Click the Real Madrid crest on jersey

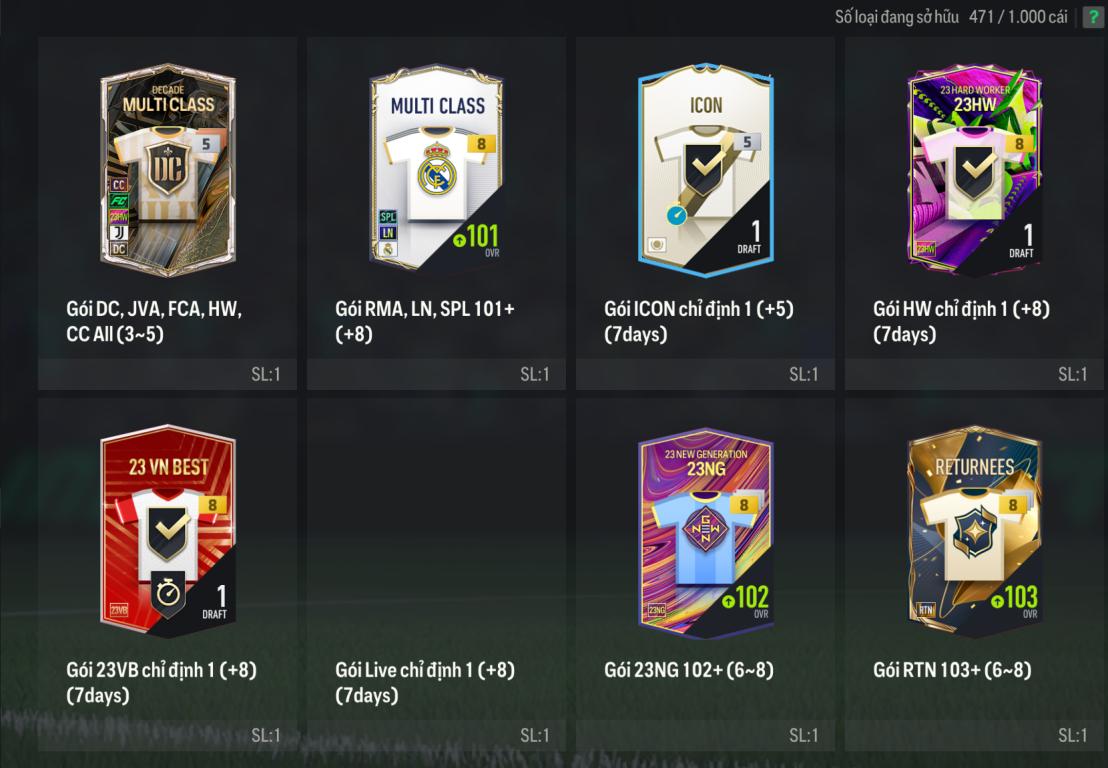[437, 170]
